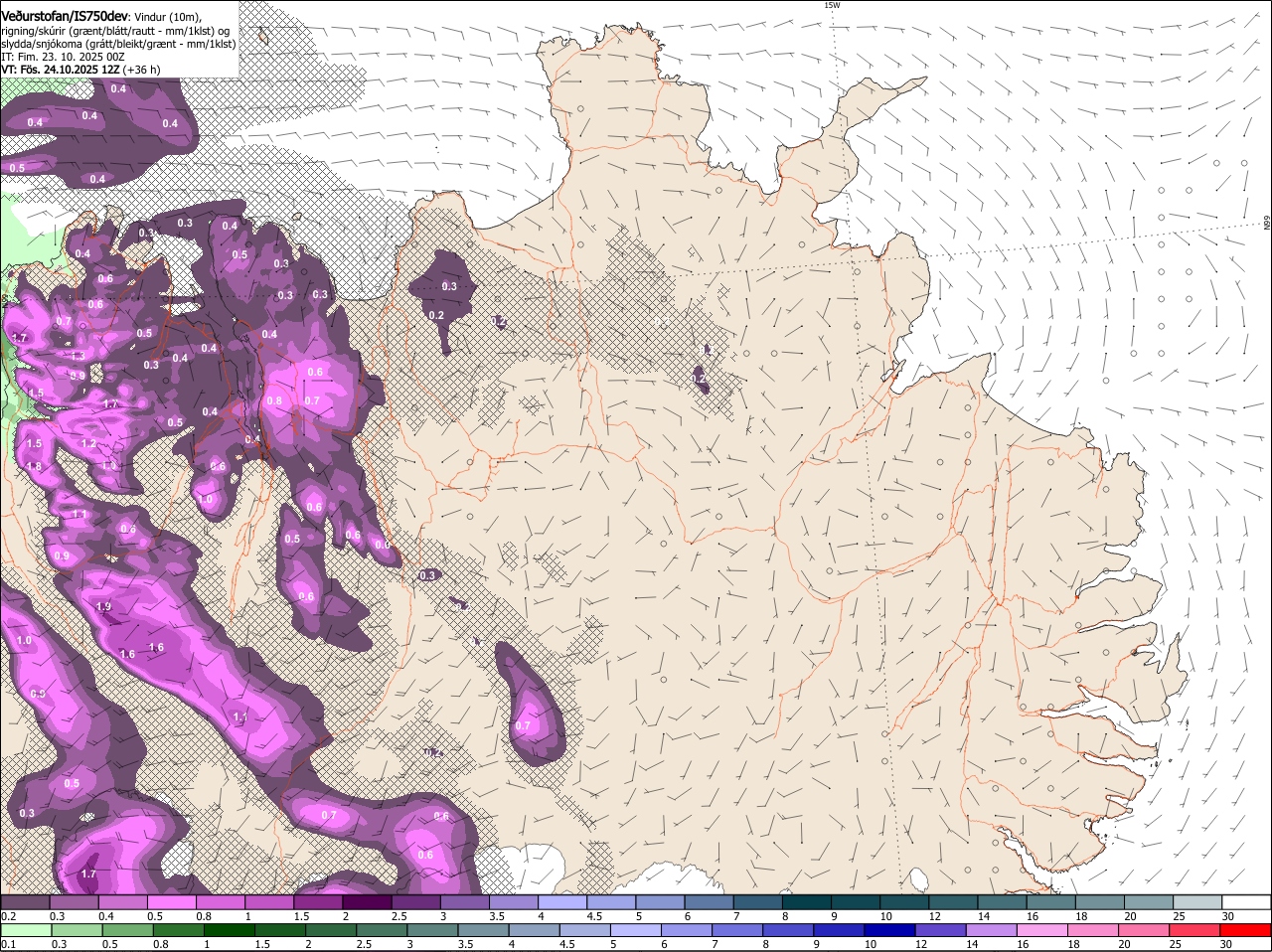Click the '1.3' precipitation value on the map
This screenshot has height=952, width=1272.
coord(78,355)
